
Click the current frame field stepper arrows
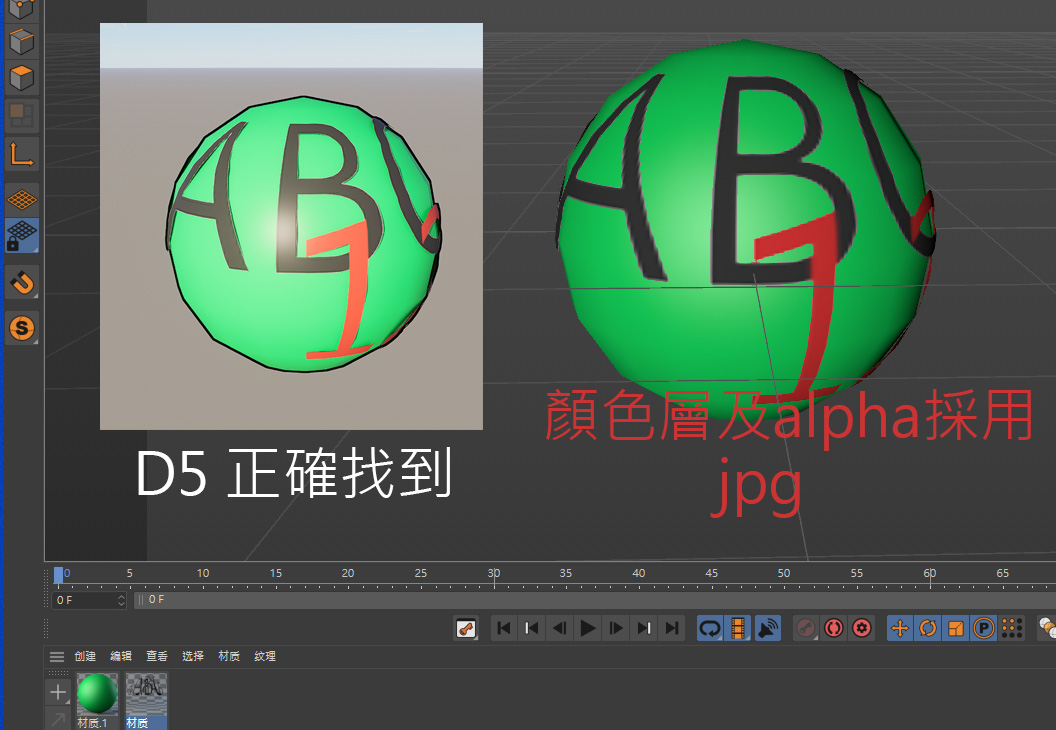coord(121,600)
